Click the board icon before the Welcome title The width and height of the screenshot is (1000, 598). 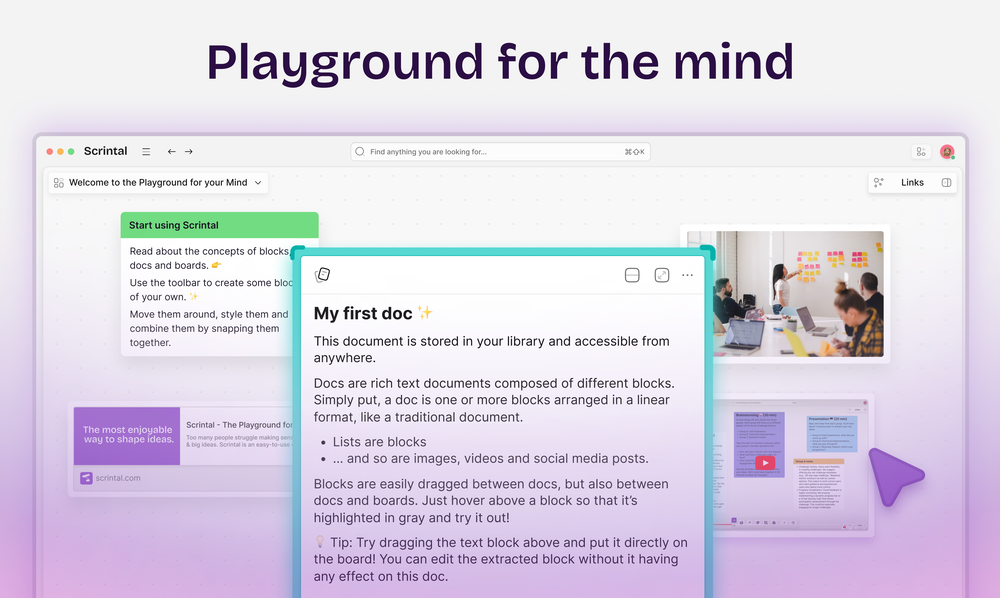[x=59, y=183]
